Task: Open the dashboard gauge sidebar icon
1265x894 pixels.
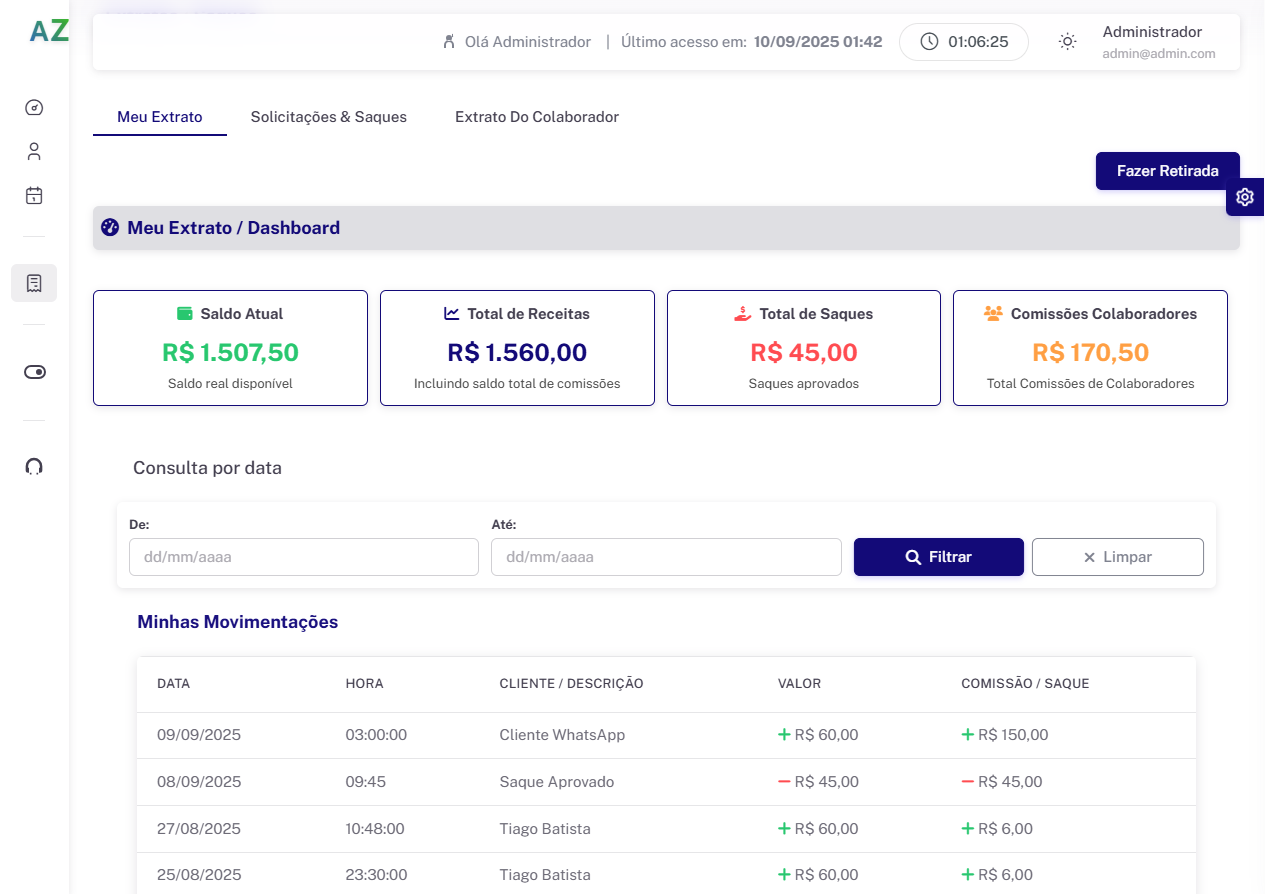Action: [x=34, y=108]
